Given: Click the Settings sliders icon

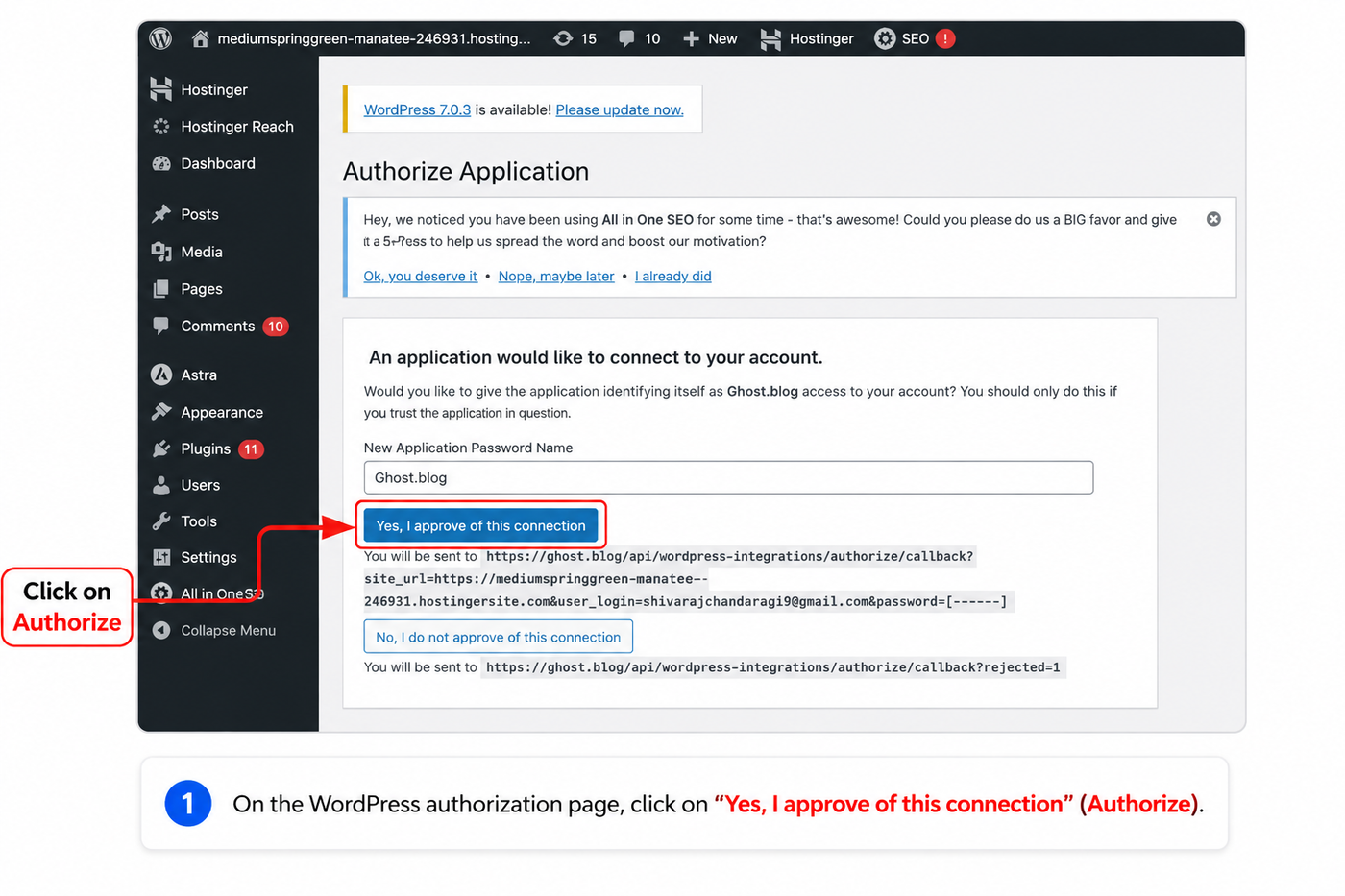Looking at the screenshot, I should (x=161, y=557).
